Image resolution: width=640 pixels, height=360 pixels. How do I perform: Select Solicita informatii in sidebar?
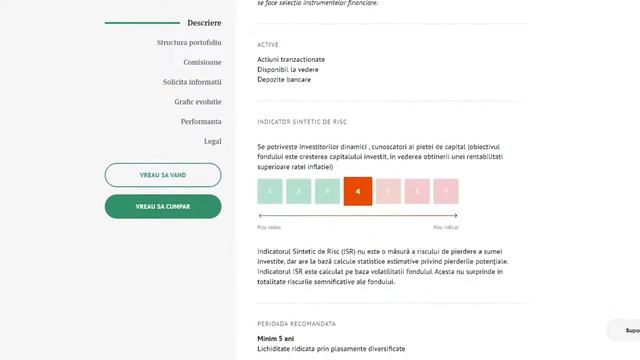coord(192,82)
